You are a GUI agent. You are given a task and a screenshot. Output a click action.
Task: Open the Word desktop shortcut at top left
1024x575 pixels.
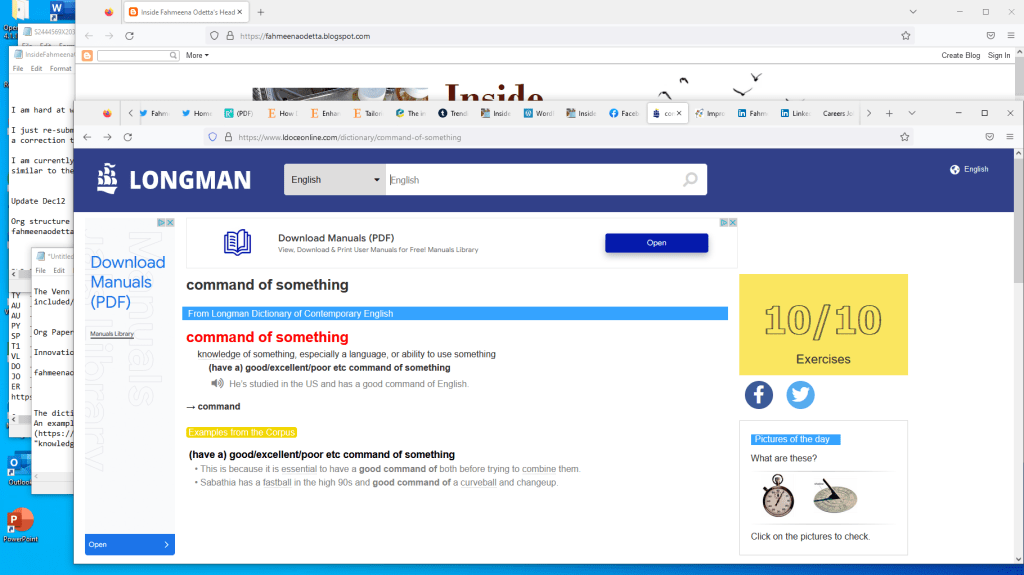(x=59, y=10)
